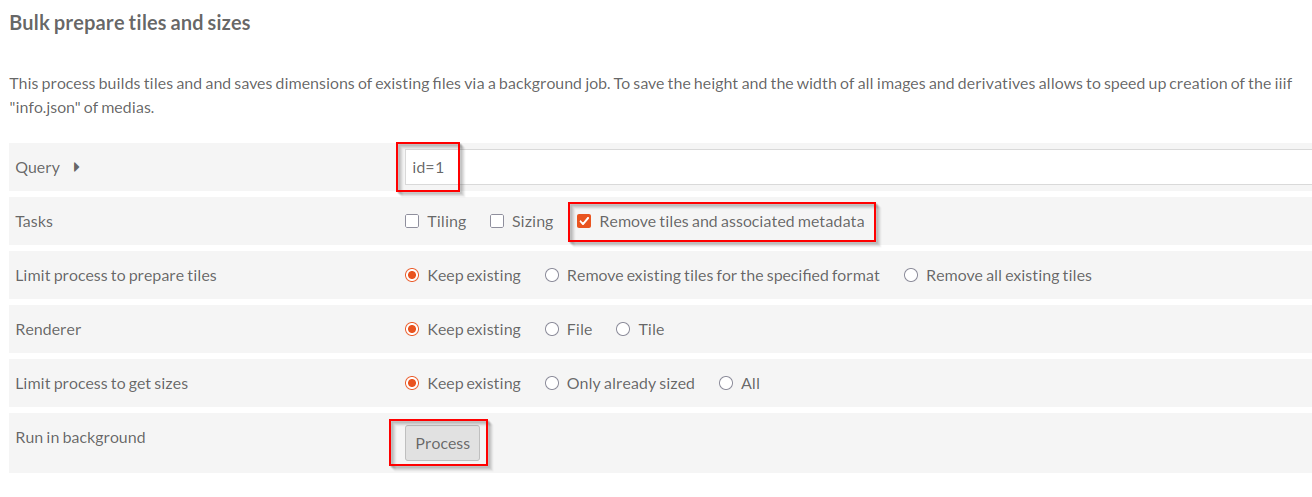Expand the Query disclosure arrow
Screen dimensions: 1312x497
[x=77, y=168]
